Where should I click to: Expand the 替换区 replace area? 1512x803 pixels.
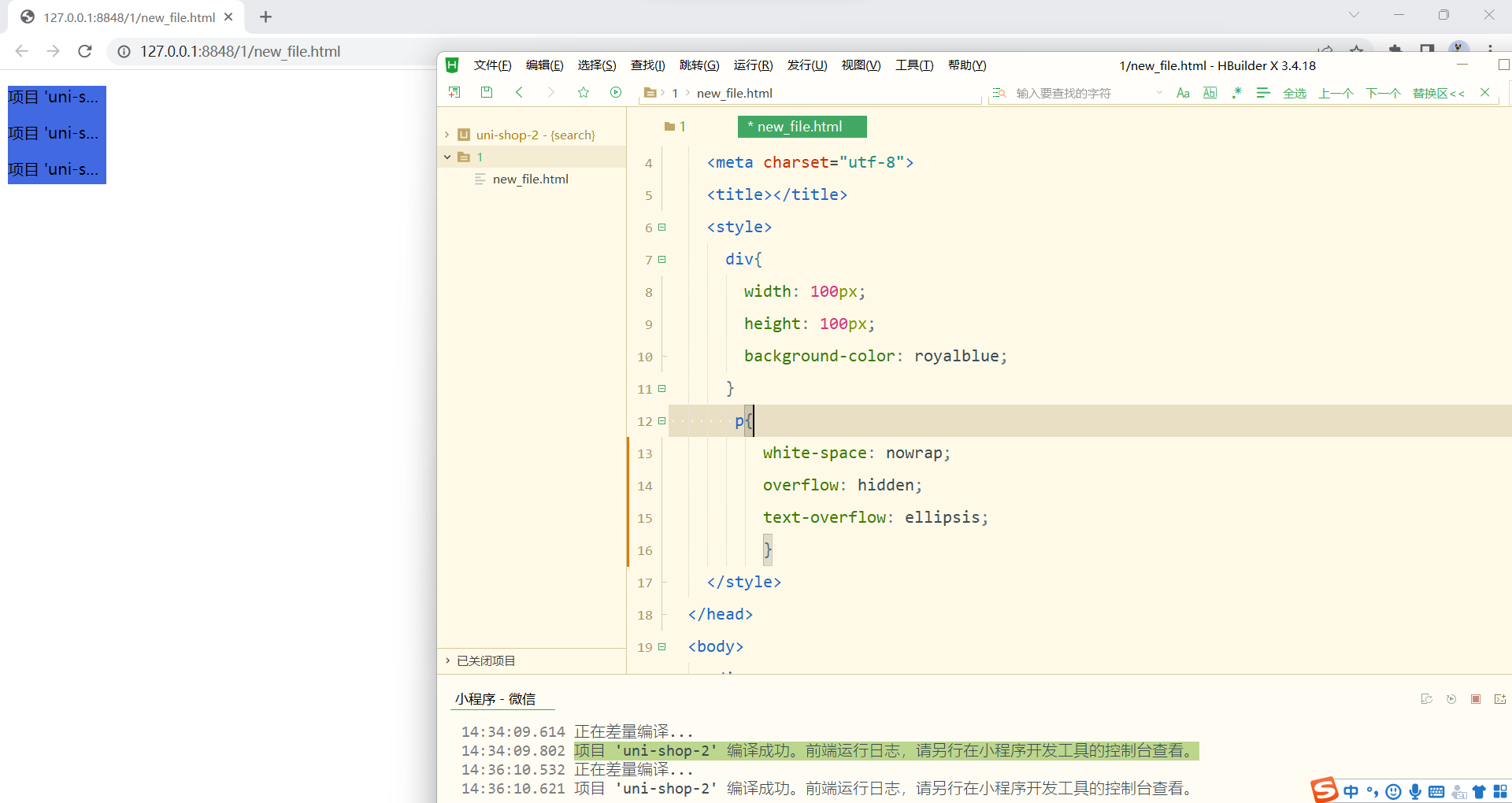(1439, 93)
